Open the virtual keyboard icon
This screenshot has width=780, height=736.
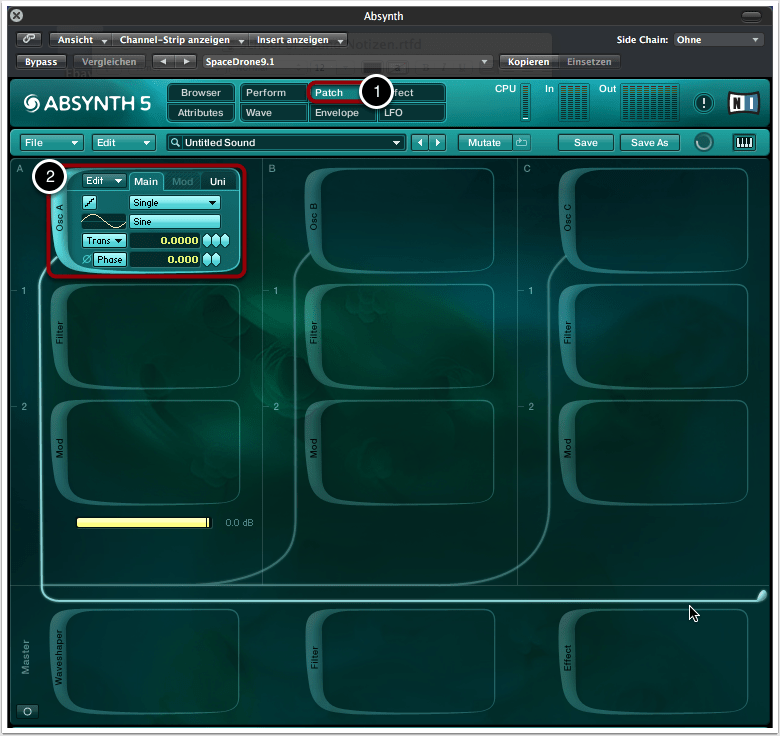745,142
